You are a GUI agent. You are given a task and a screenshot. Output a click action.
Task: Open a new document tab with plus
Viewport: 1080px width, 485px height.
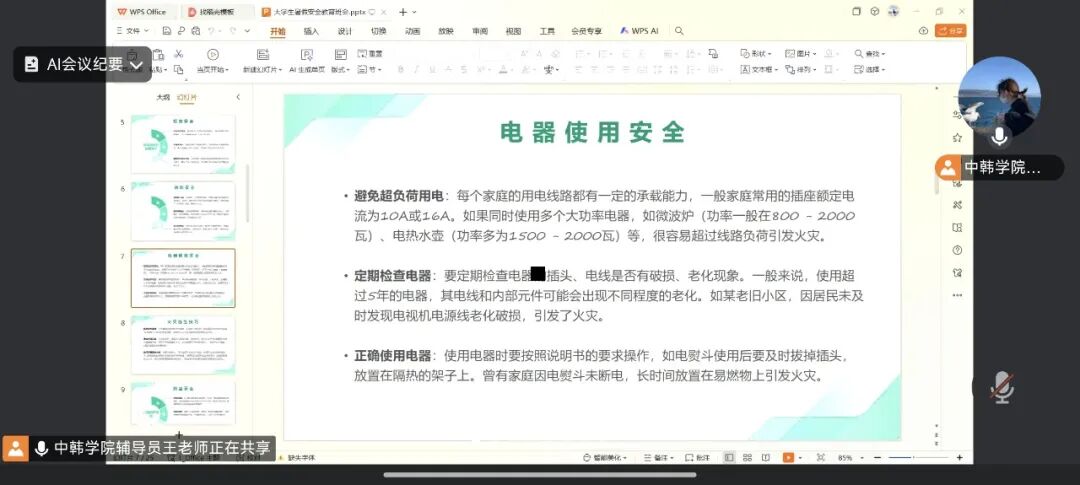403,12
